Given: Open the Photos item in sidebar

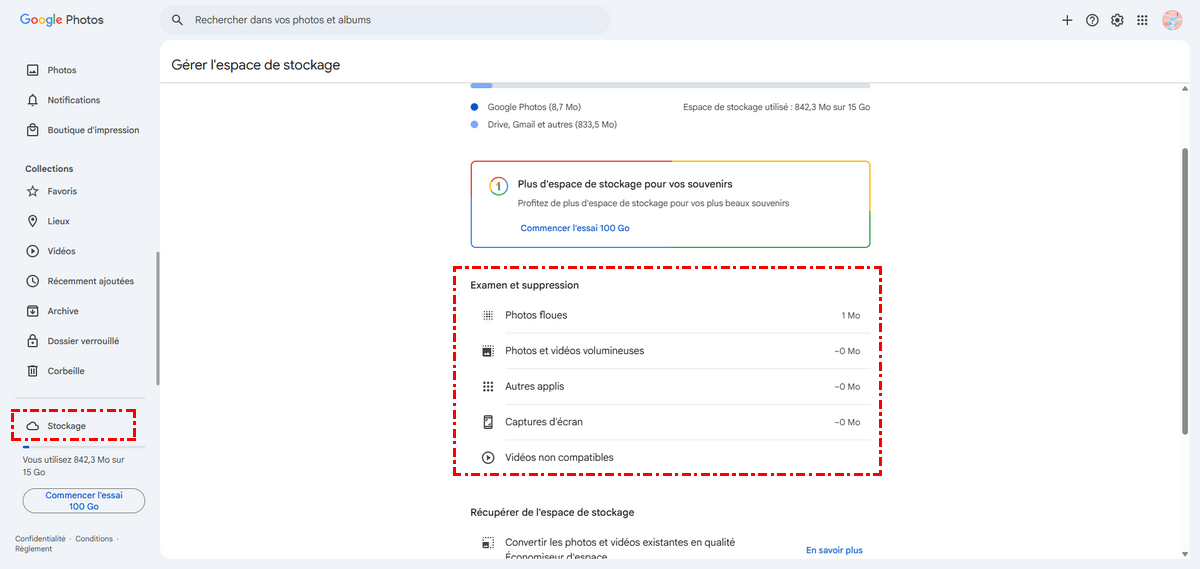Looking at the screenshot, I should pyautogui.click(x=61, y=70).
